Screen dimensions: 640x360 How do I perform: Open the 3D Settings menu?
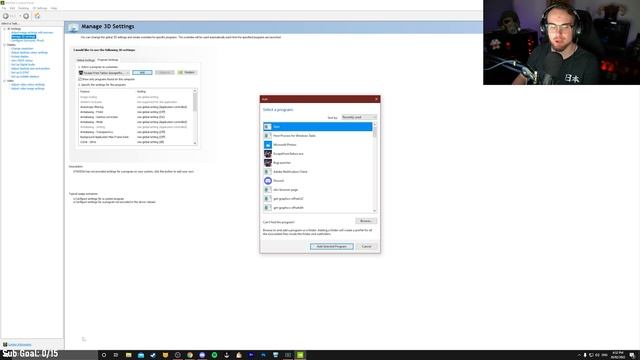pos(40,8)
